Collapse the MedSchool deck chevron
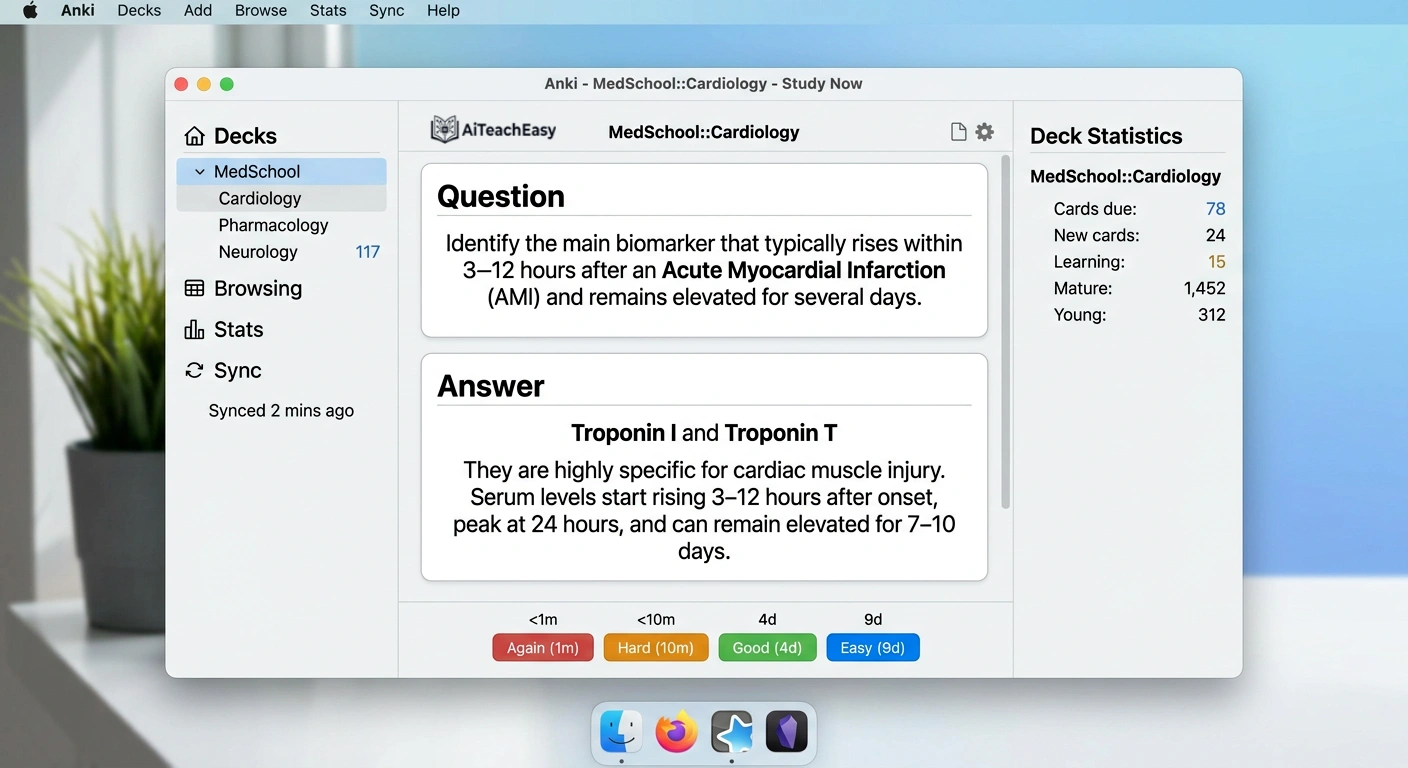This screenshot has height=768, width=1408. pos(200,172)
